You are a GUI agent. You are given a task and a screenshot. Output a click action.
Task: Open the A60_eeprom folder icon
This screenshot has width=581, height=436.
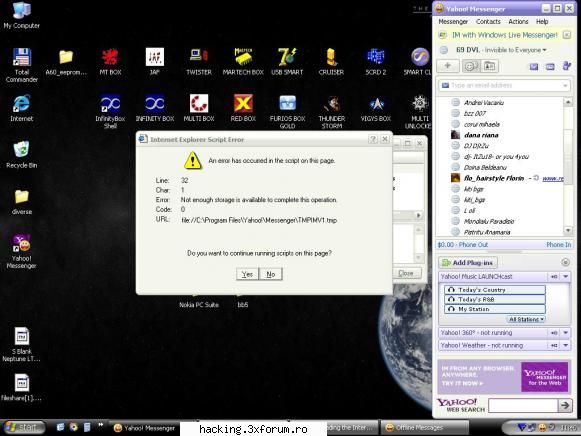(x=66, y=62)
